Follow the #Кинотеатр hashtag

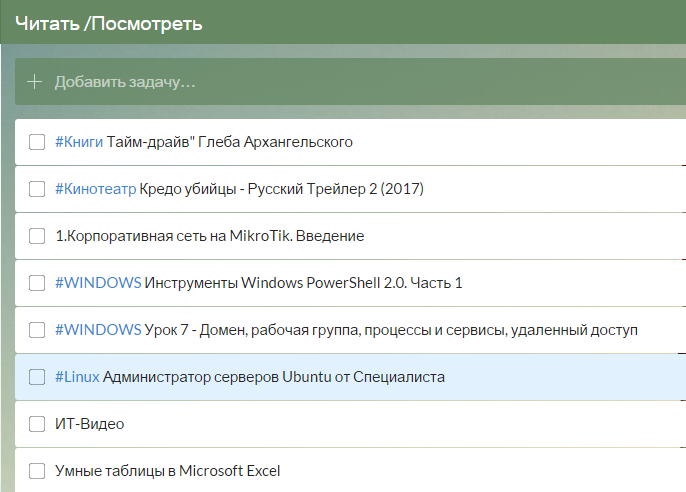tap(95, 189)
